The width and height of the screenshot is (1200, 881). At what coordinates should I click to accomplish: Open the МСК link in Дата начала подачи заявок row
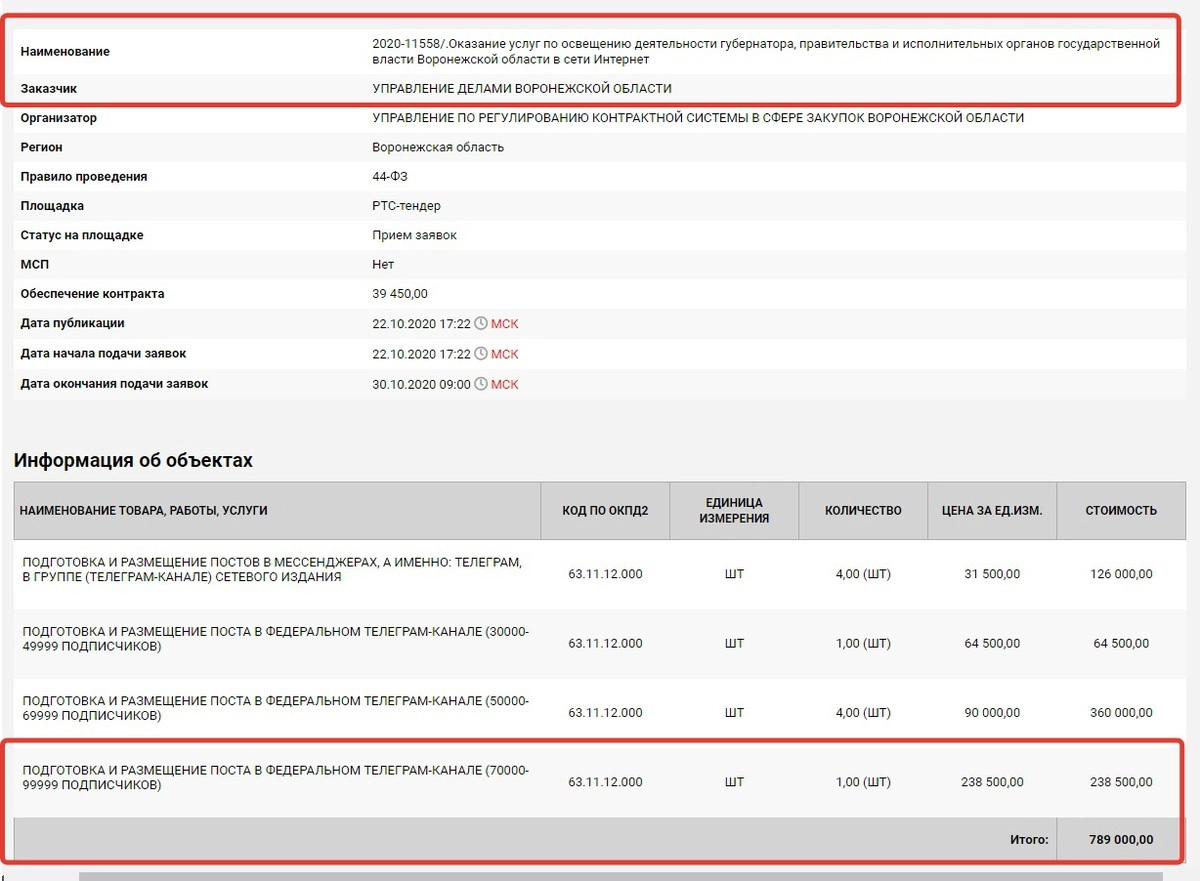coord(505,354)
